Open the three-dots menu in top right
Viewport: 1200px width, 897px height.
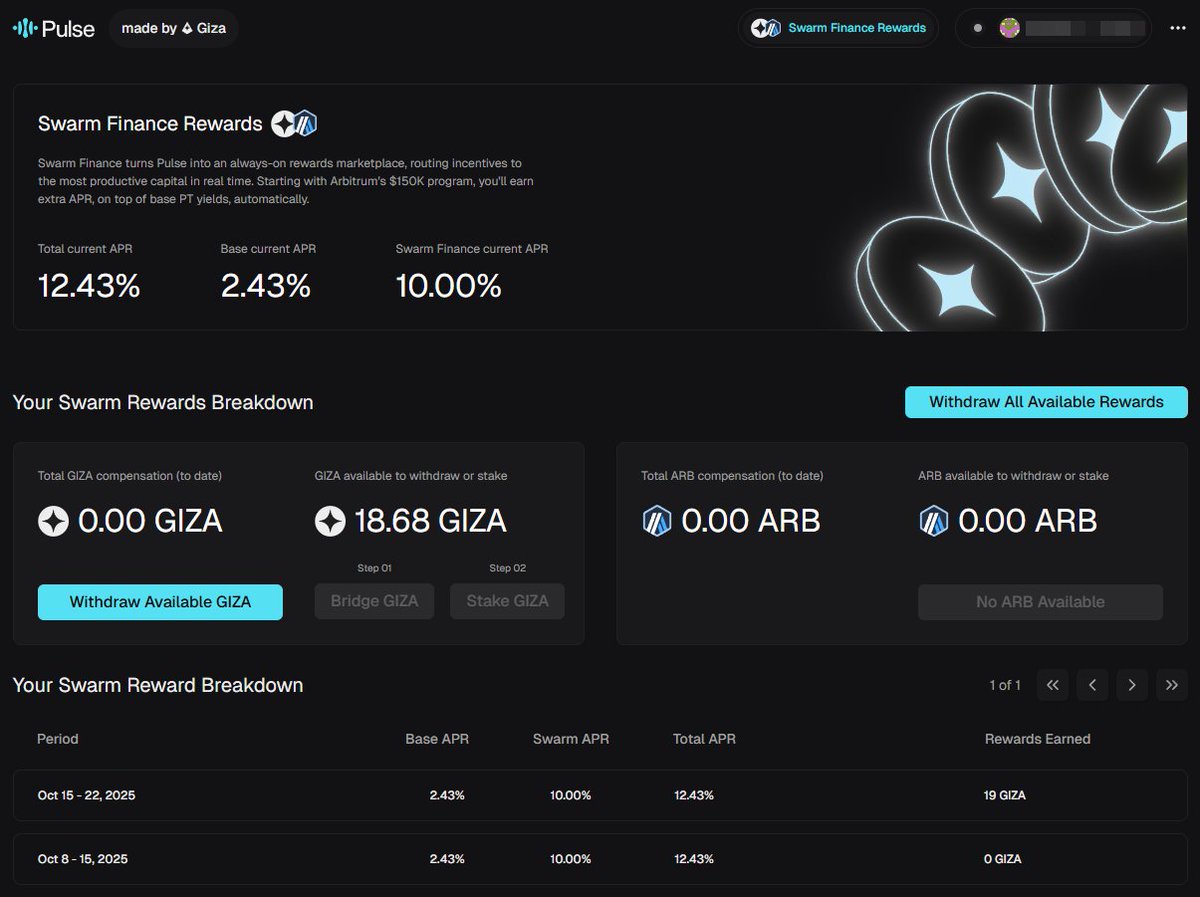coord(1177,28)
